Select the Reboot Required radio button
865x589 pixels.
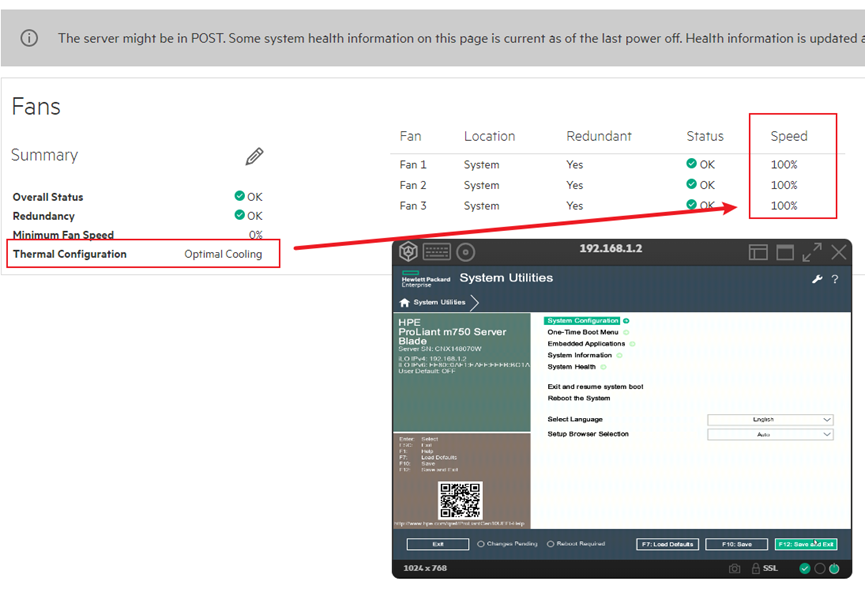551,544
